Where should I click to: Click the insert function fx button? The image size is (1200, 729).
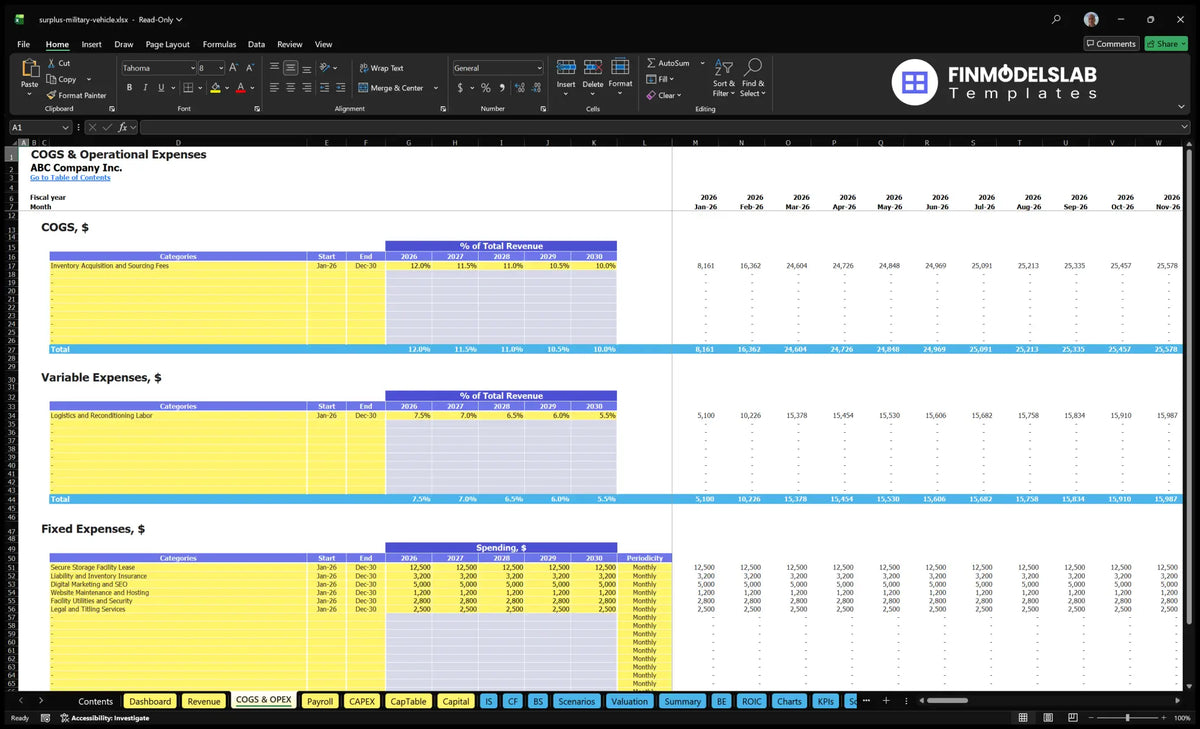pos(122,127)
